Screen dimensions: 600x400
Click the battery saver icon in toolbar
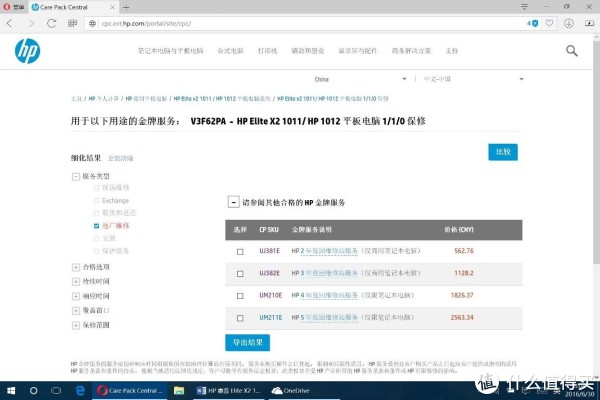[589, 23]
